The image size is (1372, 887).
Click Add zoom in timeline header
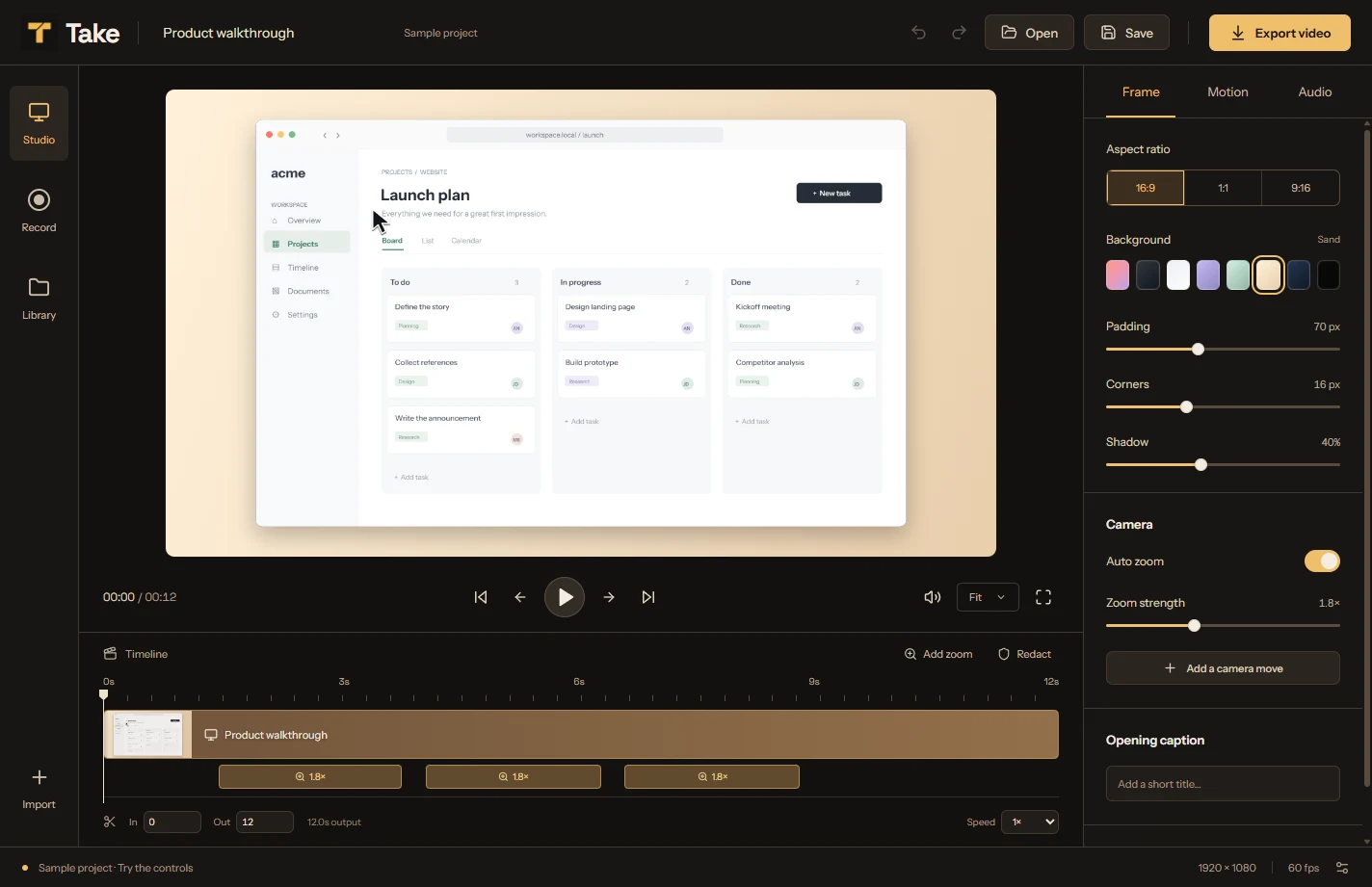(938, 654)
